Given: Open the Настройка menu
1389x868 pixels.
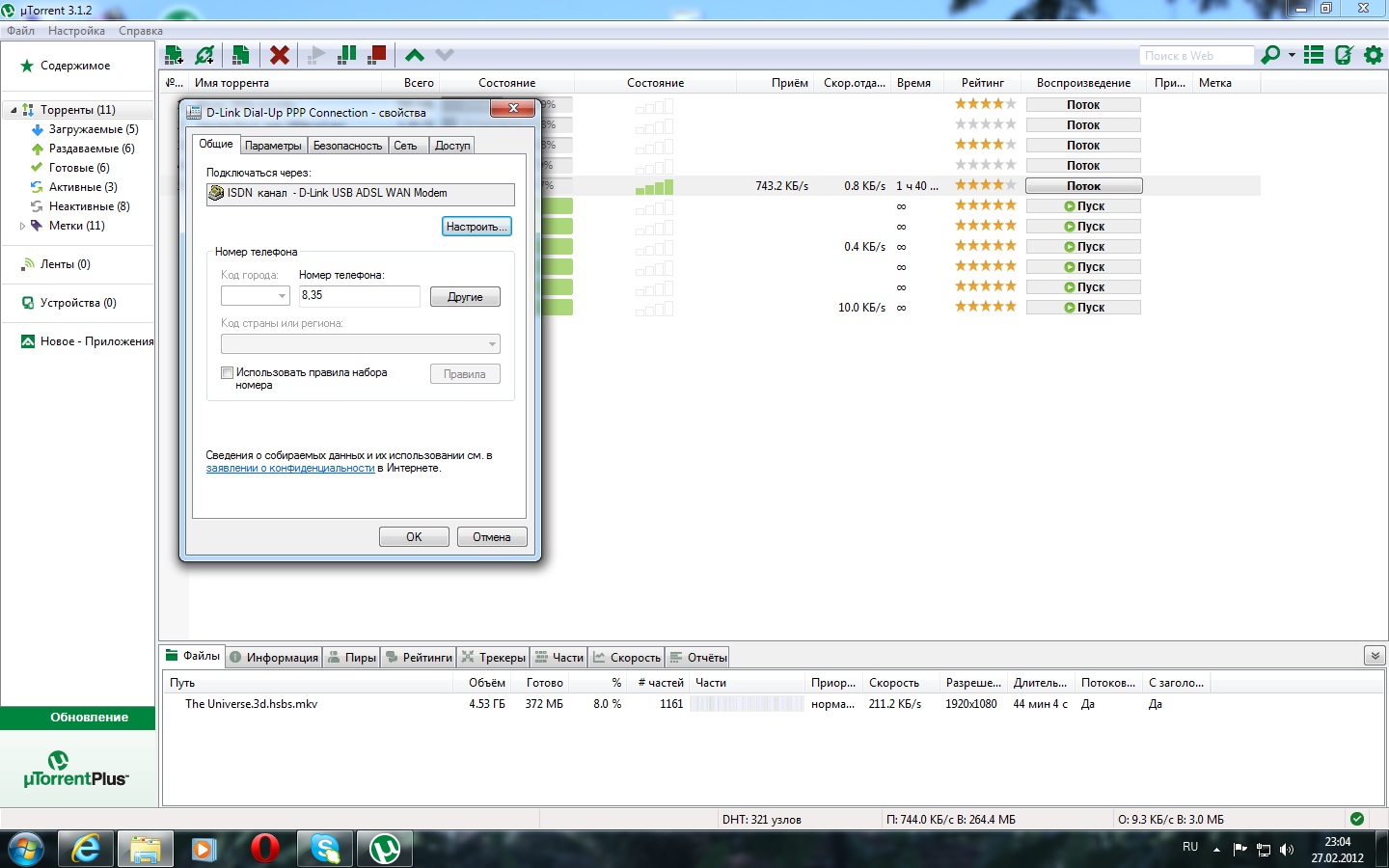Looking at the screenshot, I should click(76, 31).
